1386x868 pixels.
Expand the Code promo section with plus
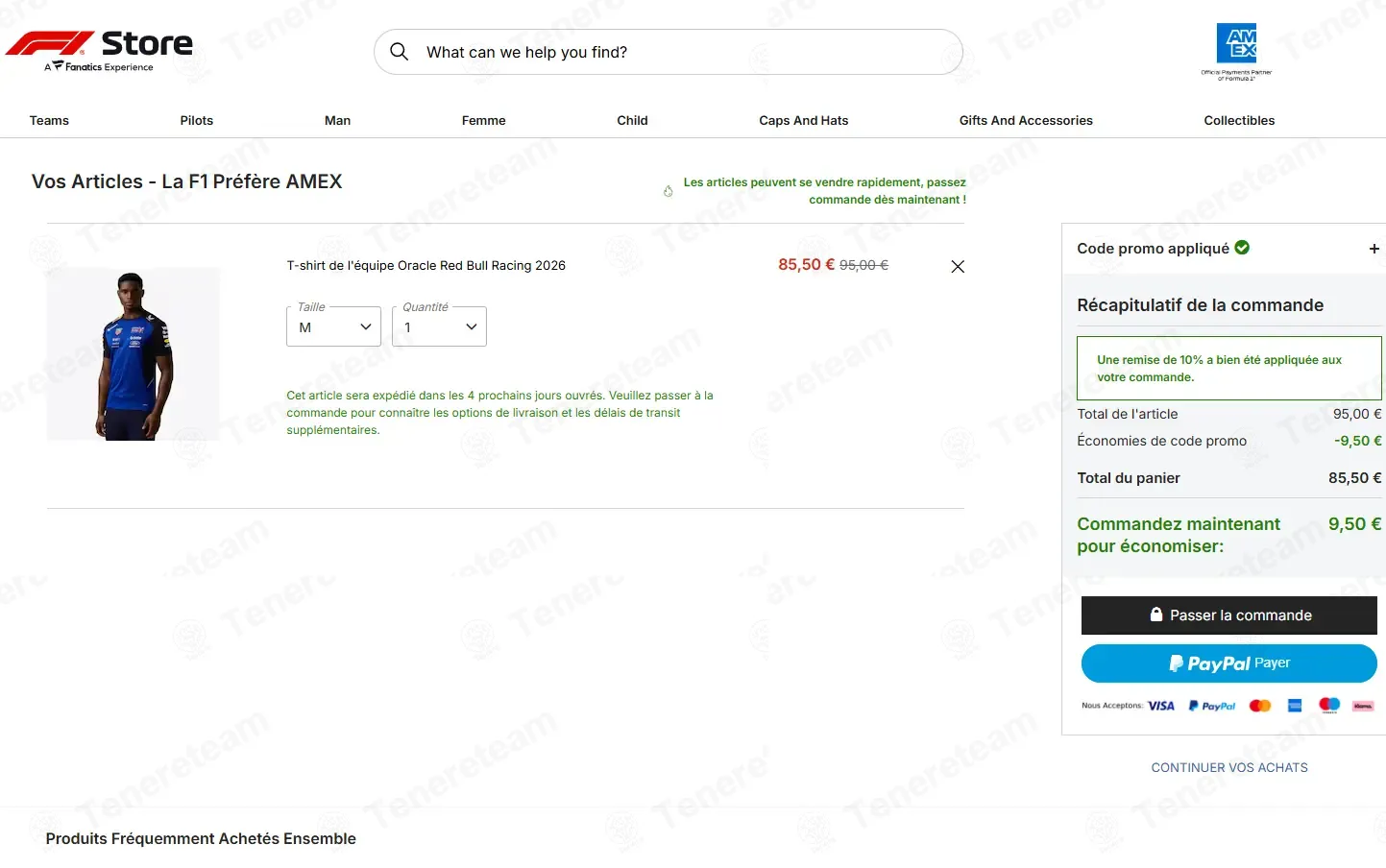[x=1374, y=249]
